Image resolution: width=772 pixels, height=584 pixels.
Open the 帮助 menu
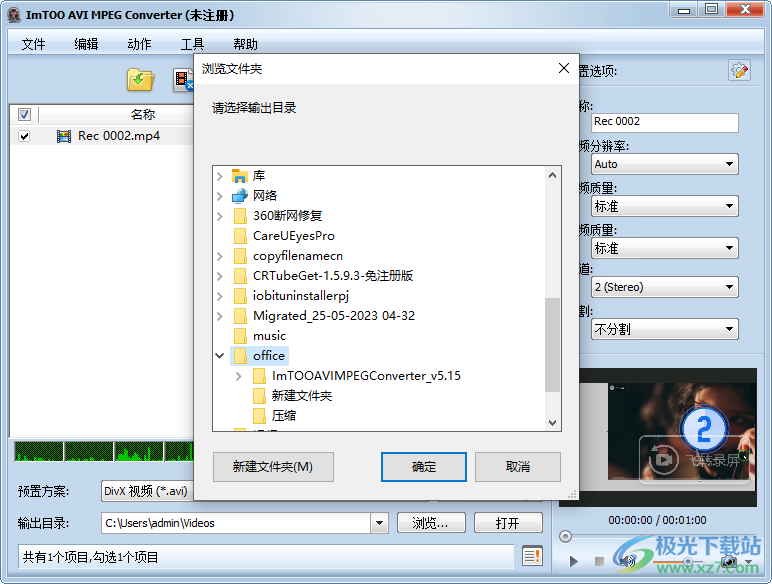click(x=245, y=44)
